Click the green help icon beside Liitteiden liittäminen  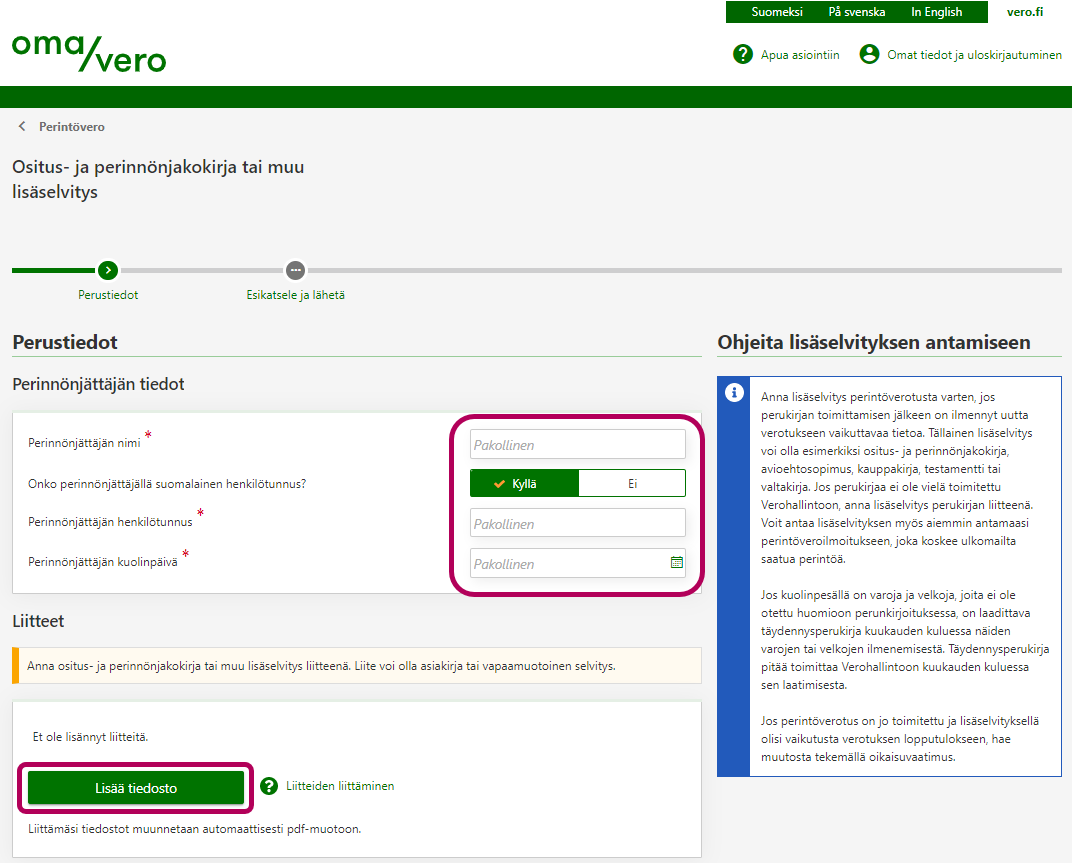(269, 786)
